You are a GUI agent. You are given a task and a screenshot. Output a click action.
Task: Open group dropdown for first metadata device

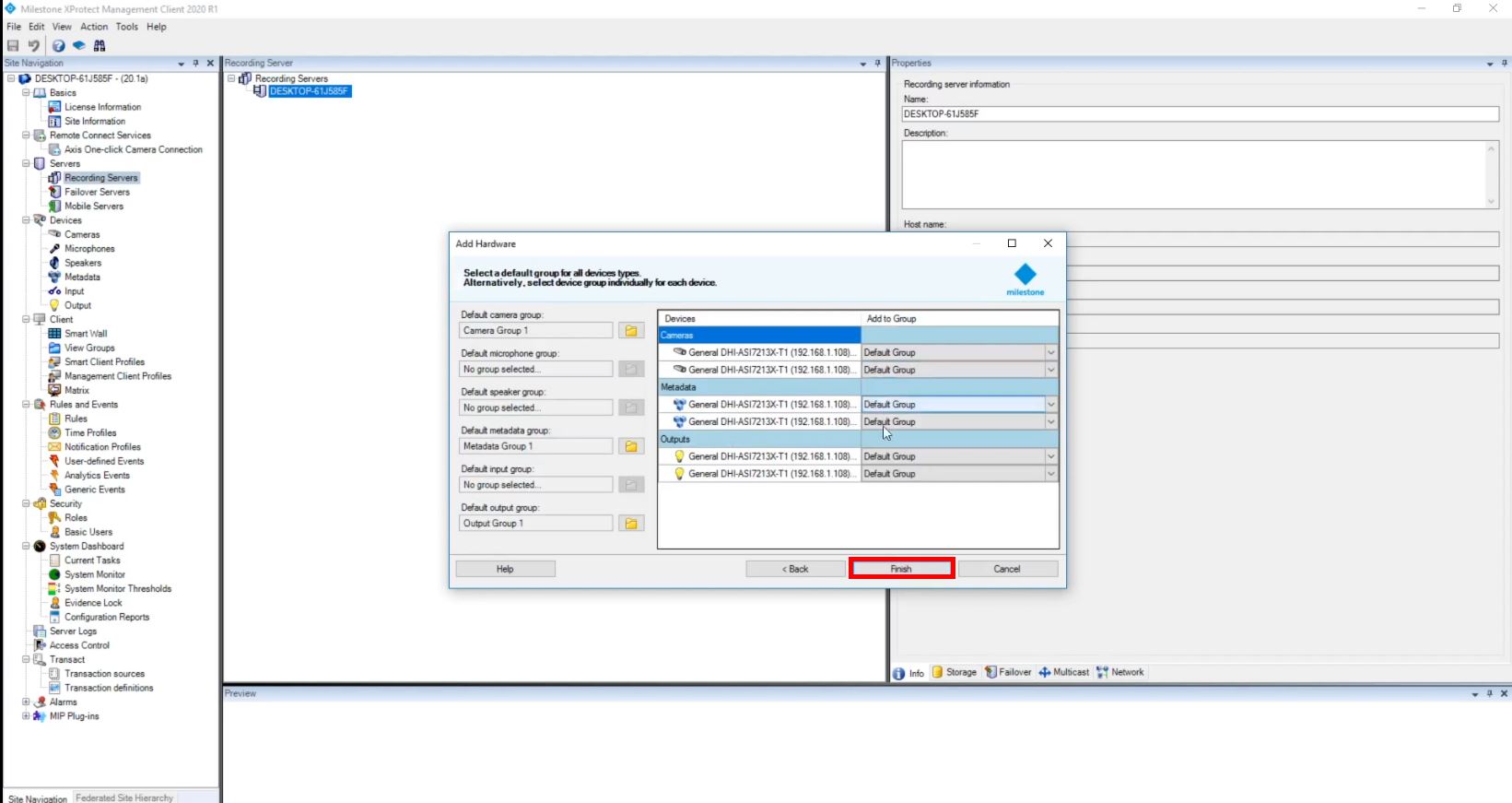1050,405
